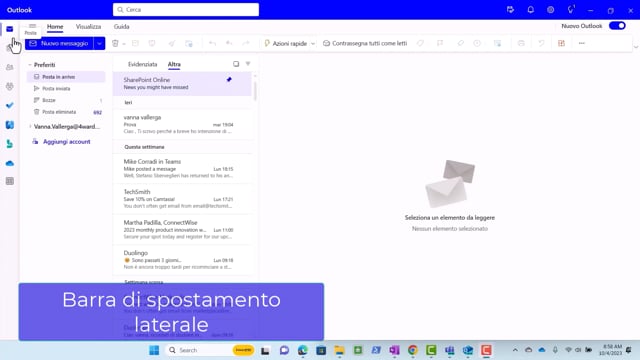
Task: Open the email from vanna vallerga
Action: coord(182,124)
